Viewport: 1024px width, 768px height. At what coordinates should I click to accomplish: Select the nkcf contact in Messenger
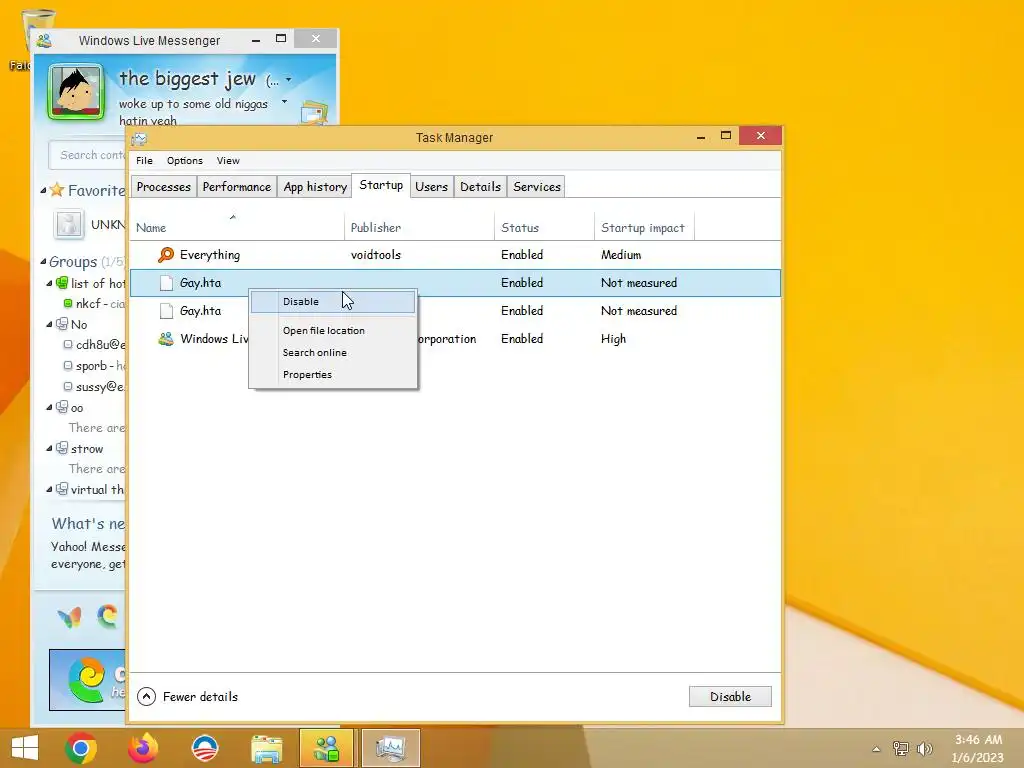(93, 304)
